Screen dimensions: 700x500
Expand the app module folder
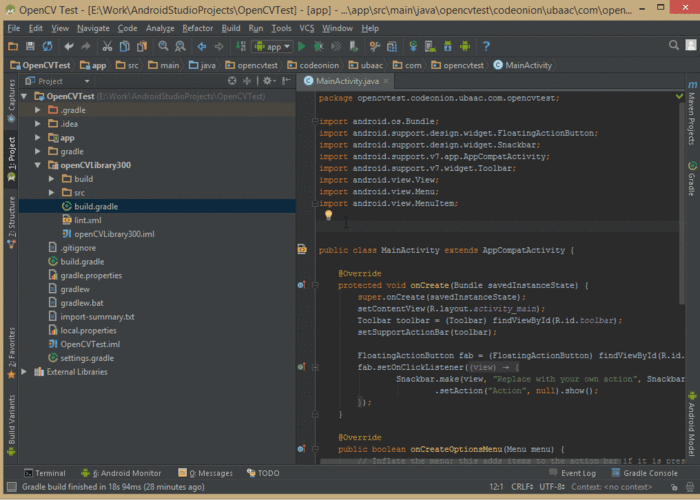coord(39,138)
